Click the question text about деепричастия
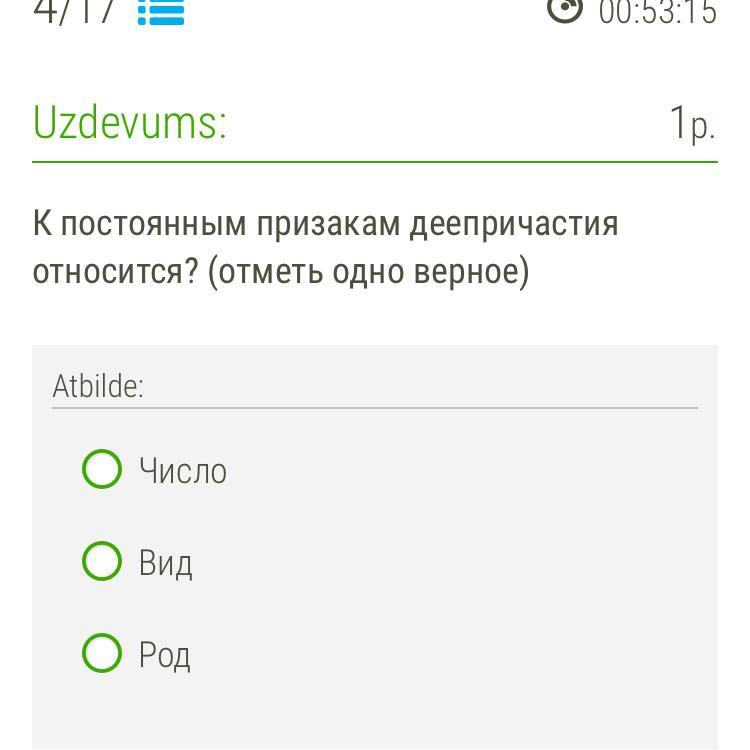The image size is (750, 750). coord(326,248)
